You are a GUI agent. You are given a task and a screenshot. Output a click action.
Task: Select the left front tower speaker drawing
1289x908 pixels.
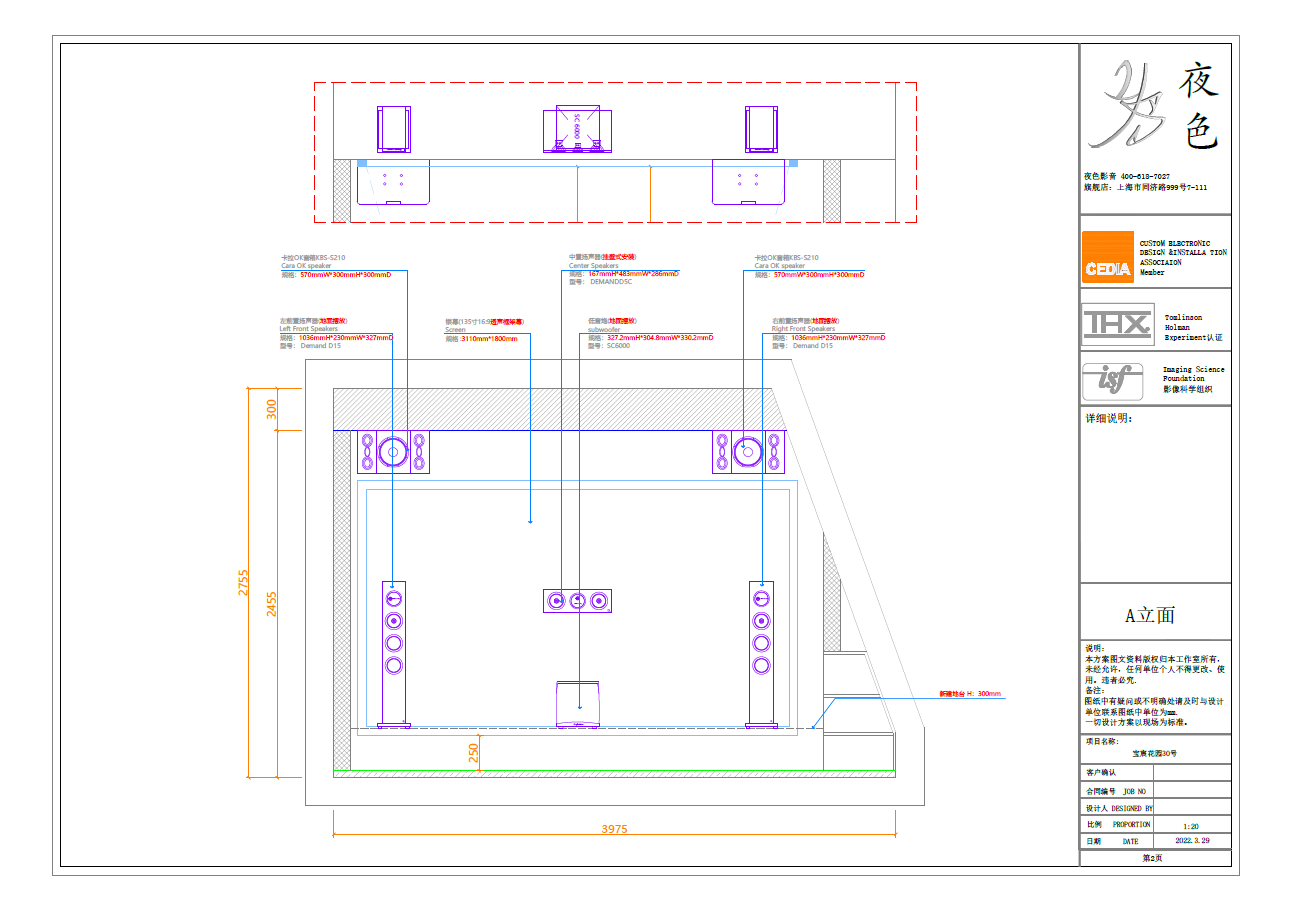(394, 653)
